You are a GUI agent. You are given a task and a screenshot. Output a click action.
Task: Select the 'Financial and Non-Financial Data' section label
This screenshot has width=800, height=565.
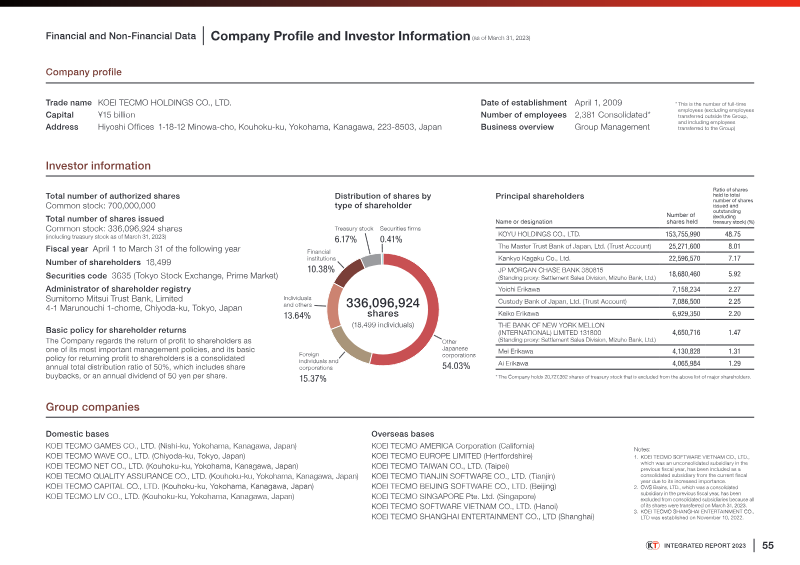(x=121, y=36)
